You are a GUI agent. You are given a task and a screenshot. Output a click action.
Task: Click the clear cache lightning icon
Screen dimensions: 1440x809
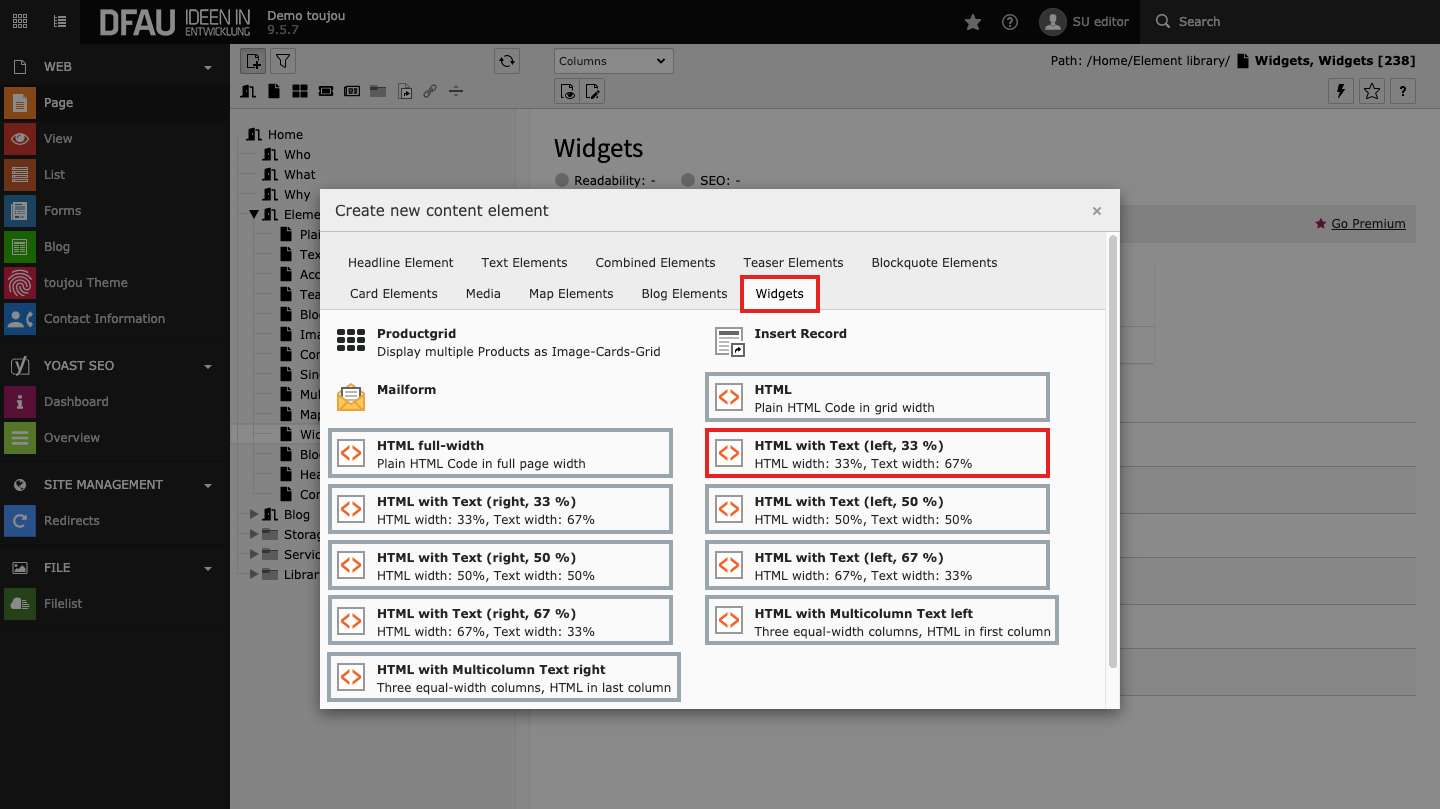[1341, 91]
